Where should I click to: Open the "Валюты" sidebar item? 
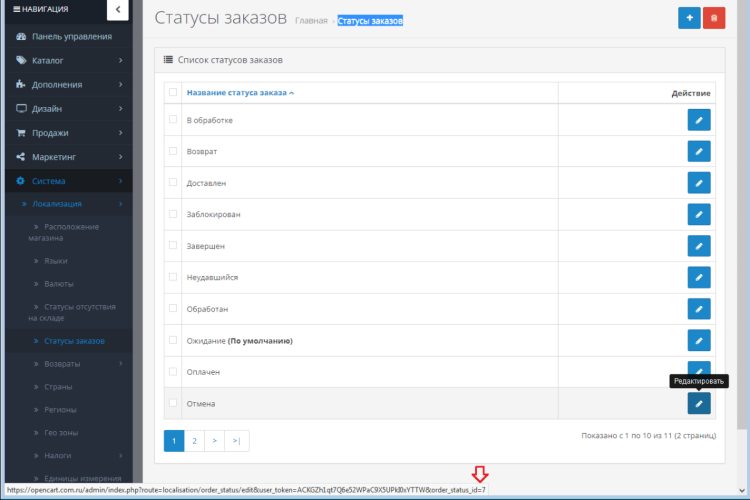[58, 284]
